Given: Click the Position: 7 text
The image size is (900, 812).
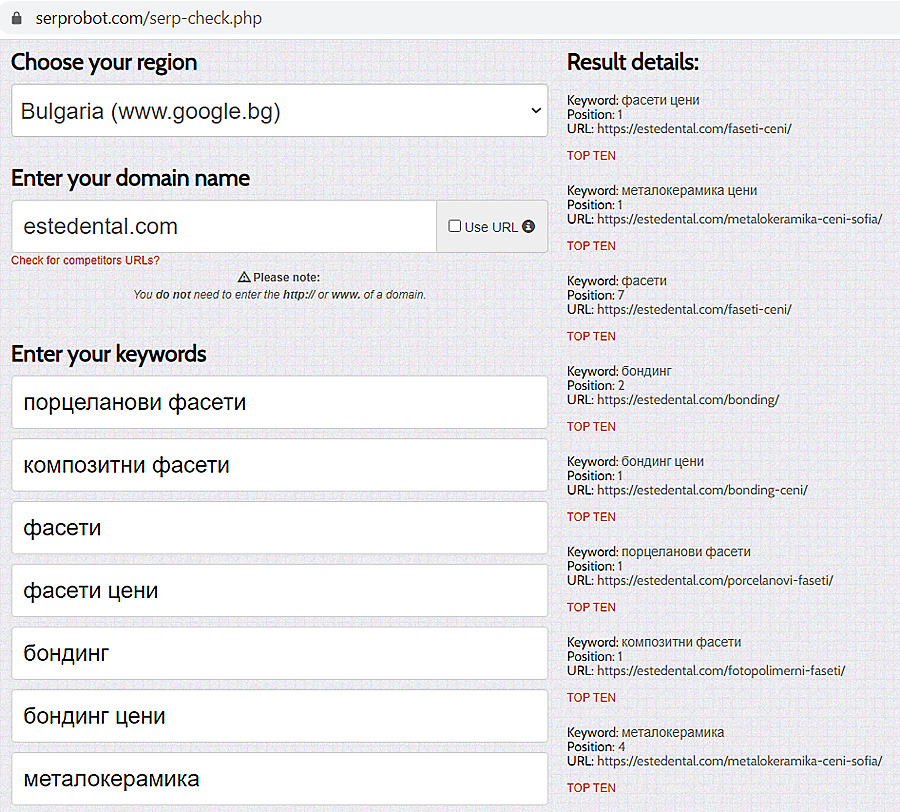Looking at the screenshot, I should pos(595,295).
